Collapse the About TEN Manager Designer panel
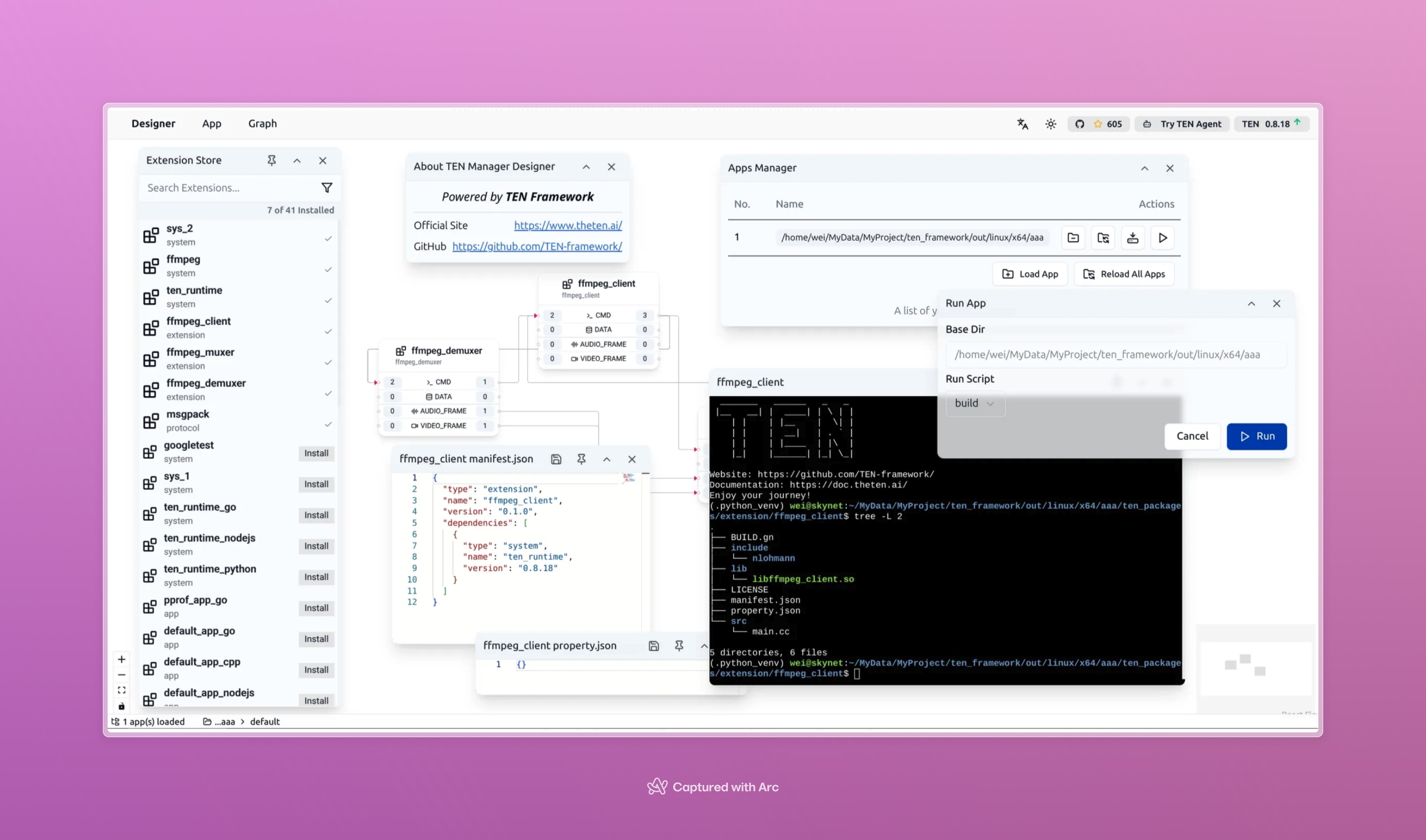 click(586, 167)
